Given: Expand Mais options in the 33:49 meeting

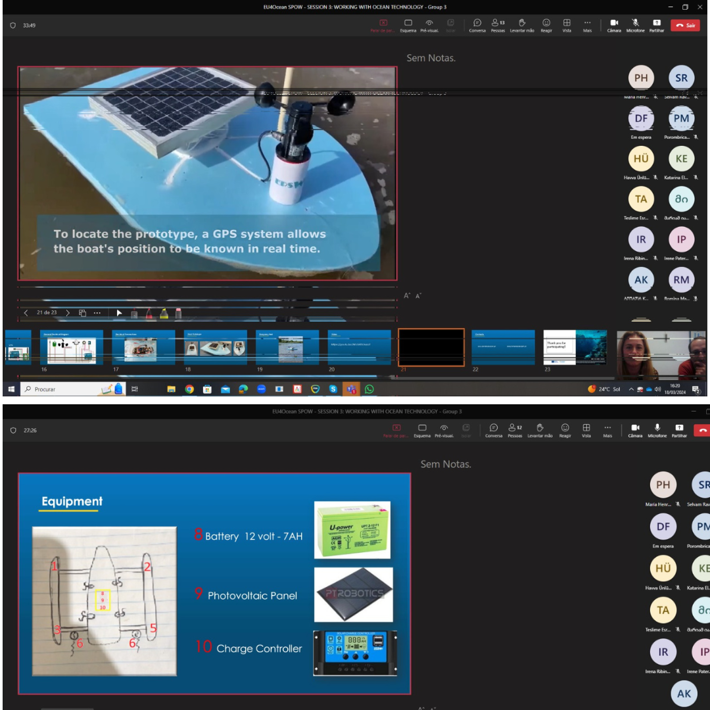Looking at the screenshot, I should (587, 24).
